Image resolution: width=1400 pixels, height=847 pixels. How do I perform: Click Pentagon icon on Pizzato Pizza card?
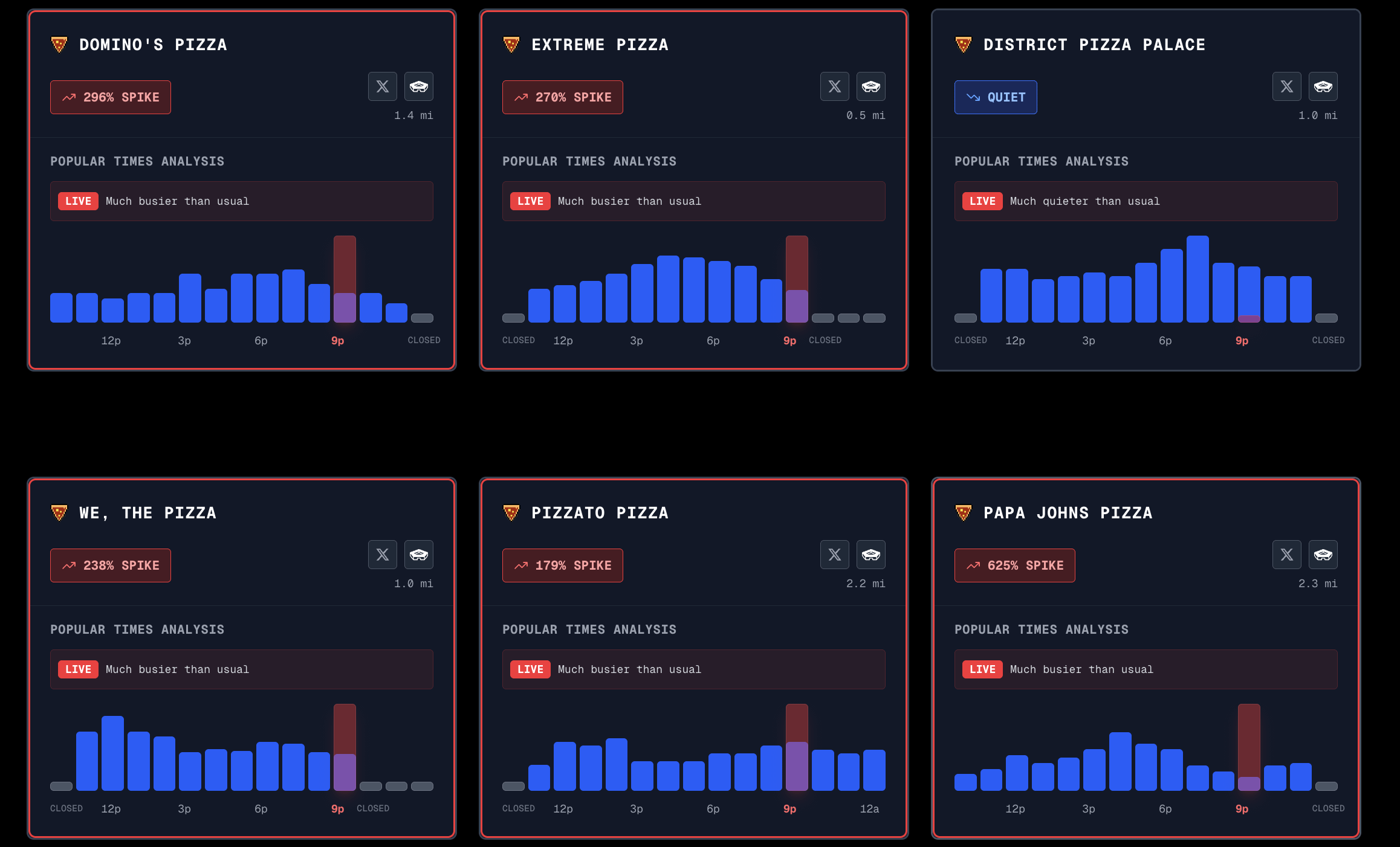pos(871,555)
